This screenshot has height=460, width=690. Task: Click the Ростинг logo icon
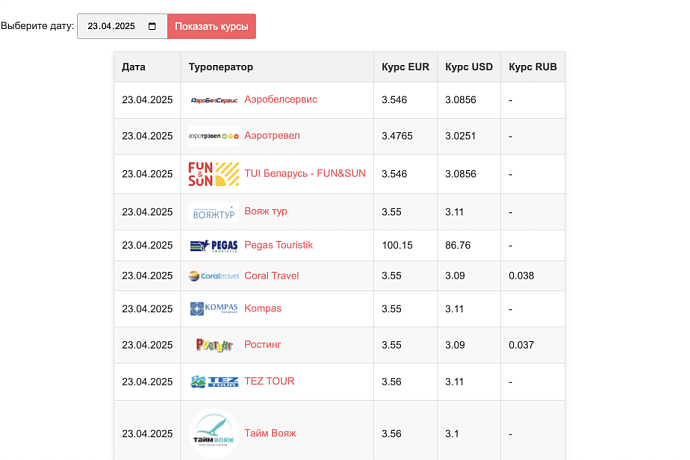213,345
